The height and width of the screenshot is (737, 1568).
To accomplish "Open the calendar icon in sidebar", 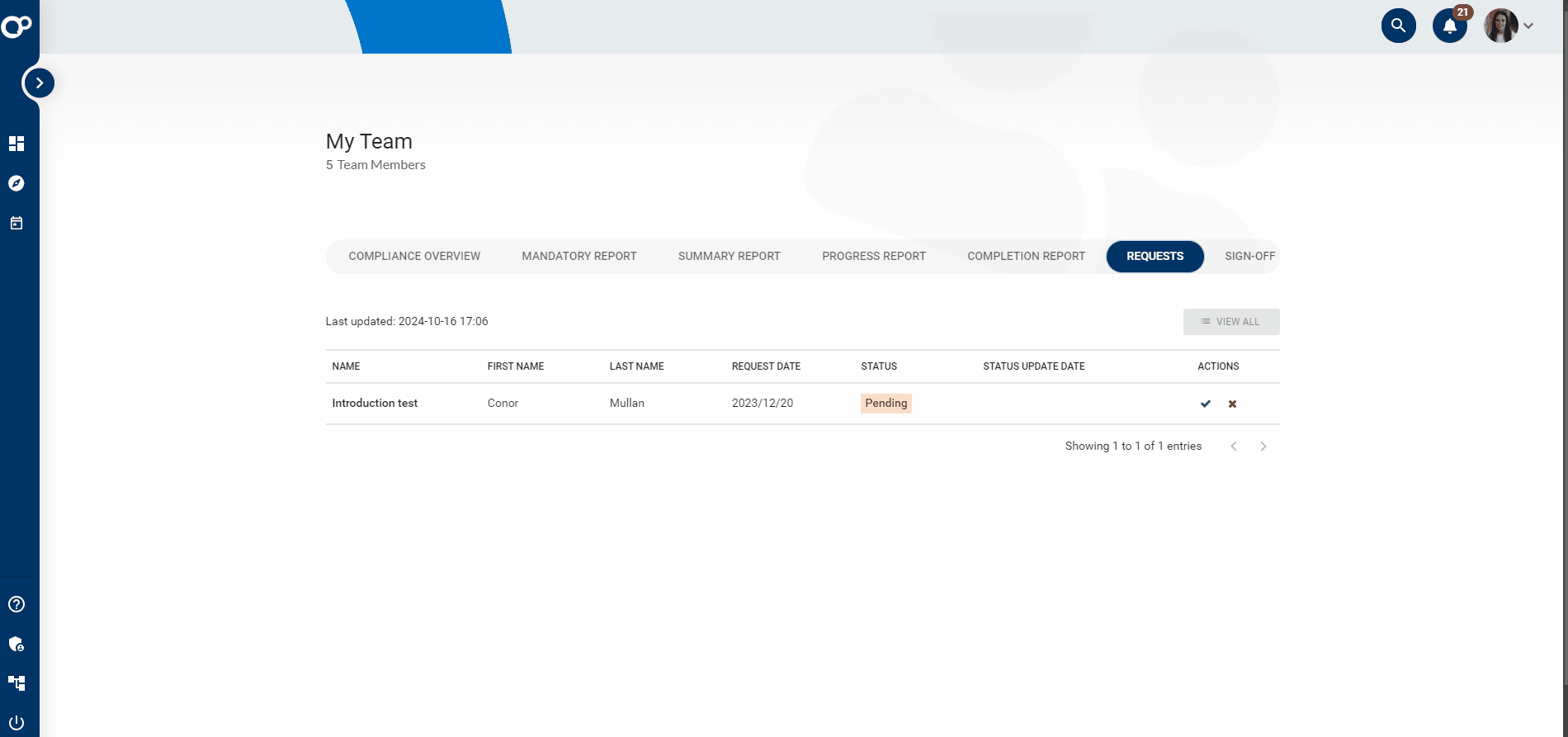I will [17, 223].
